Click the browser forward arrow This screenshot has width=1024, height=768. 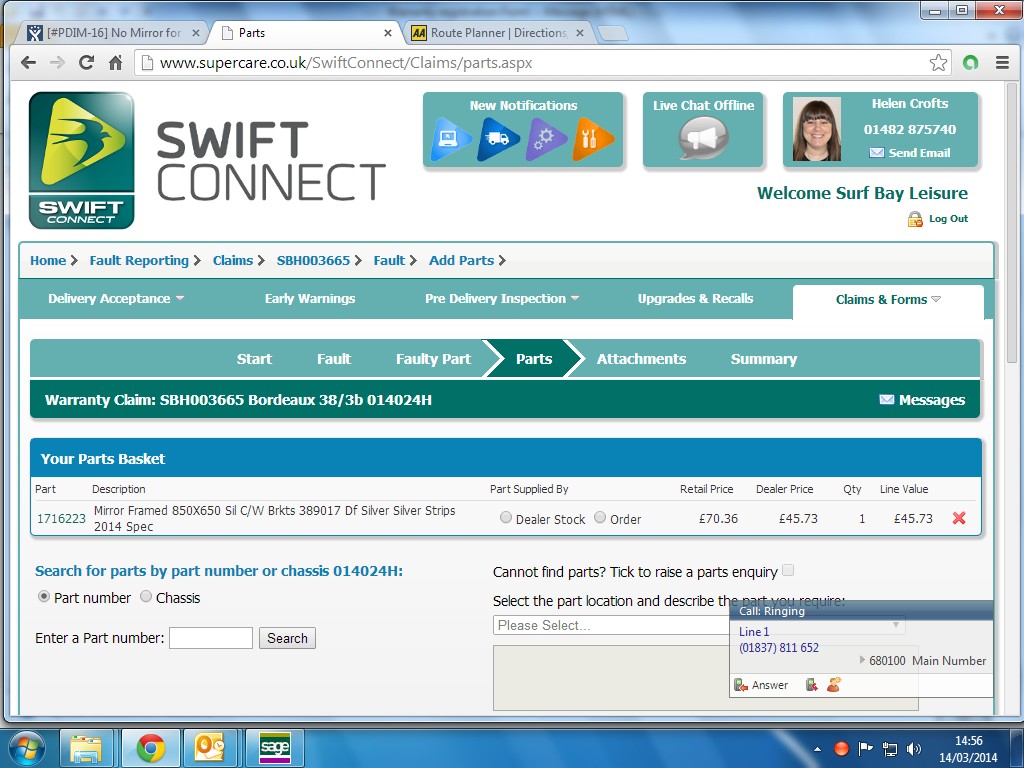click(x=57, y=63)
